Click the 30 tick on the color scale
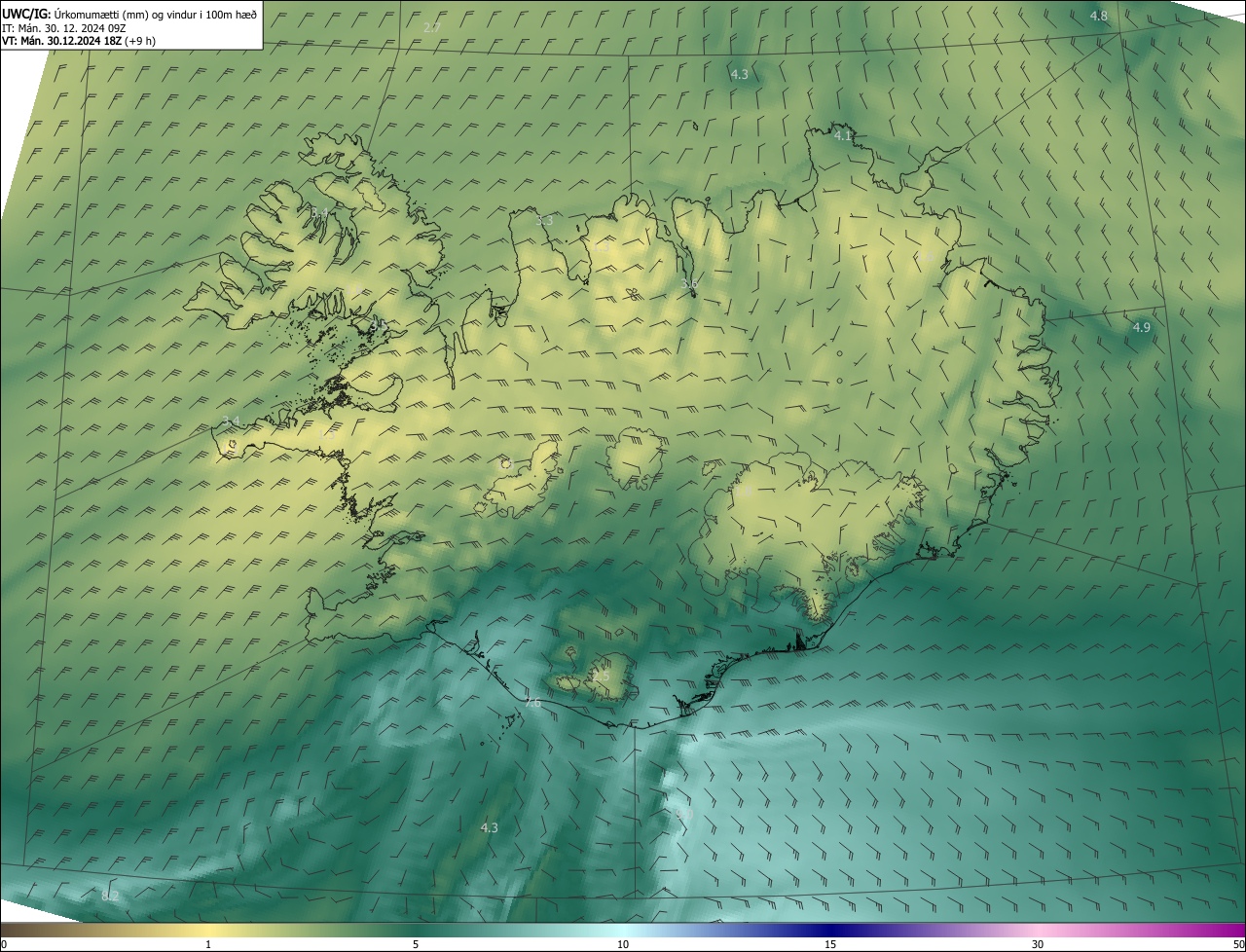This screenshot has width=1246, height=952. pos(1038,944)
